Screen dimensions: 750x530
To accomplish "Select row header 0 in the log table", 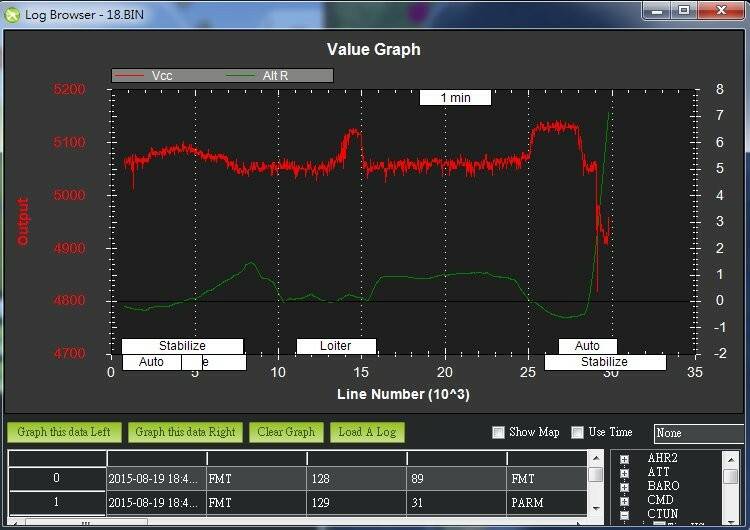I will 57,478.
